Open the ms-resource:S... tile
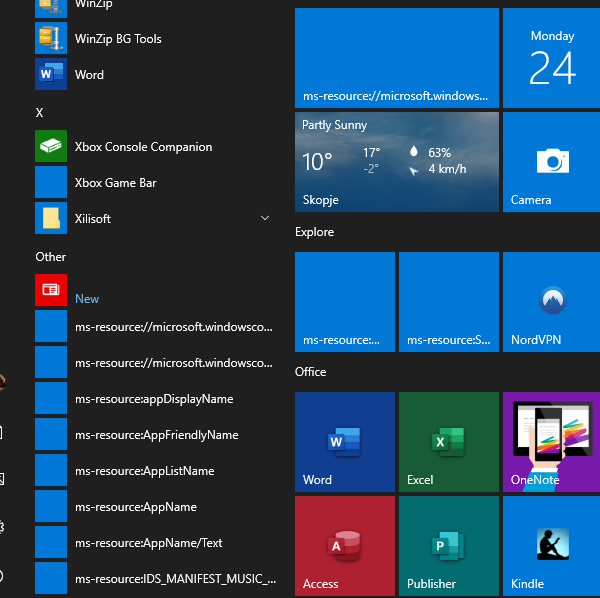This screenshot has width=600, height=598. [449, 302]
